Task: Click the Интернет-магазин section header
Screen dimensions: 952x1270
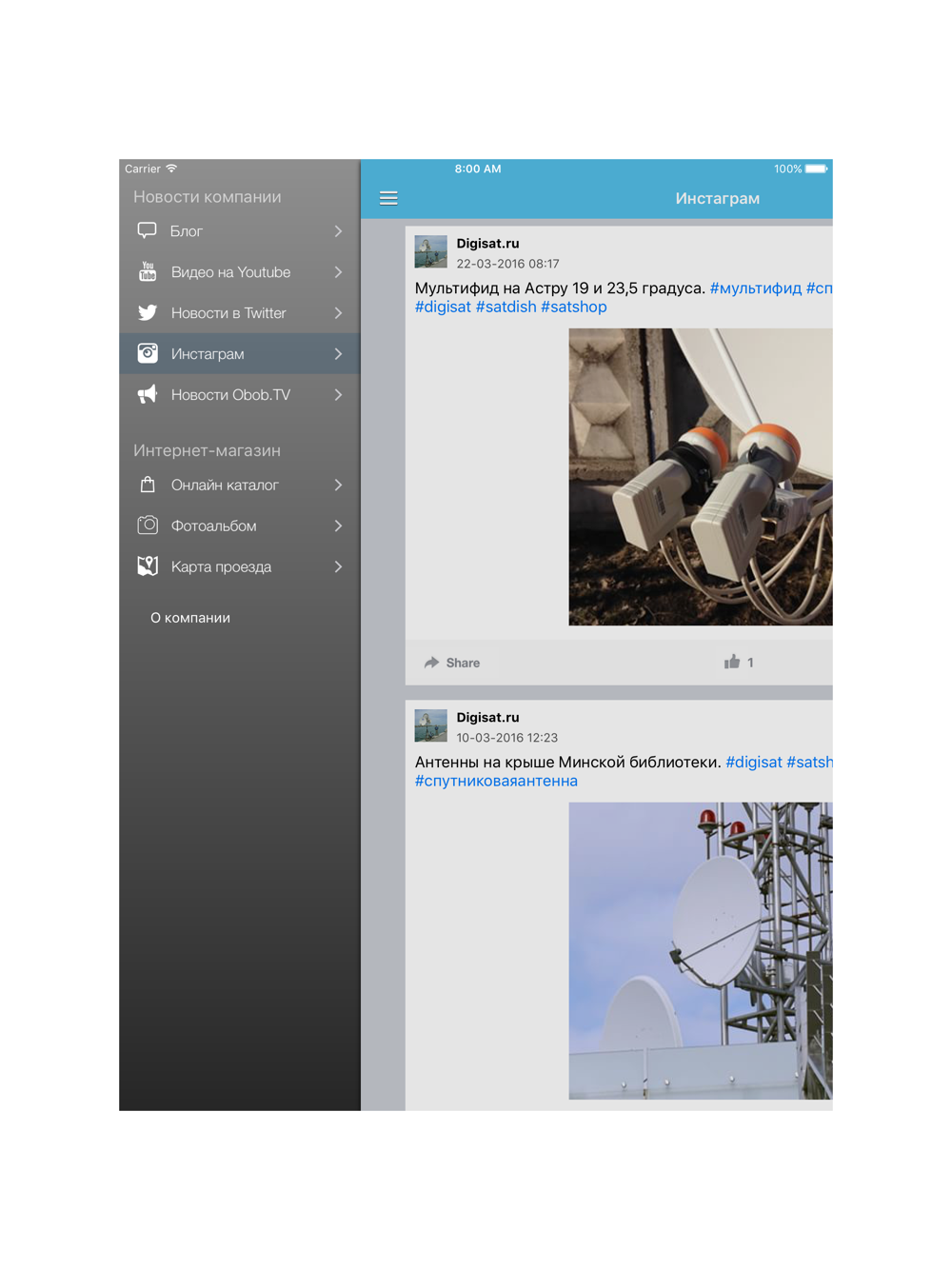Action: coord(207,450)
